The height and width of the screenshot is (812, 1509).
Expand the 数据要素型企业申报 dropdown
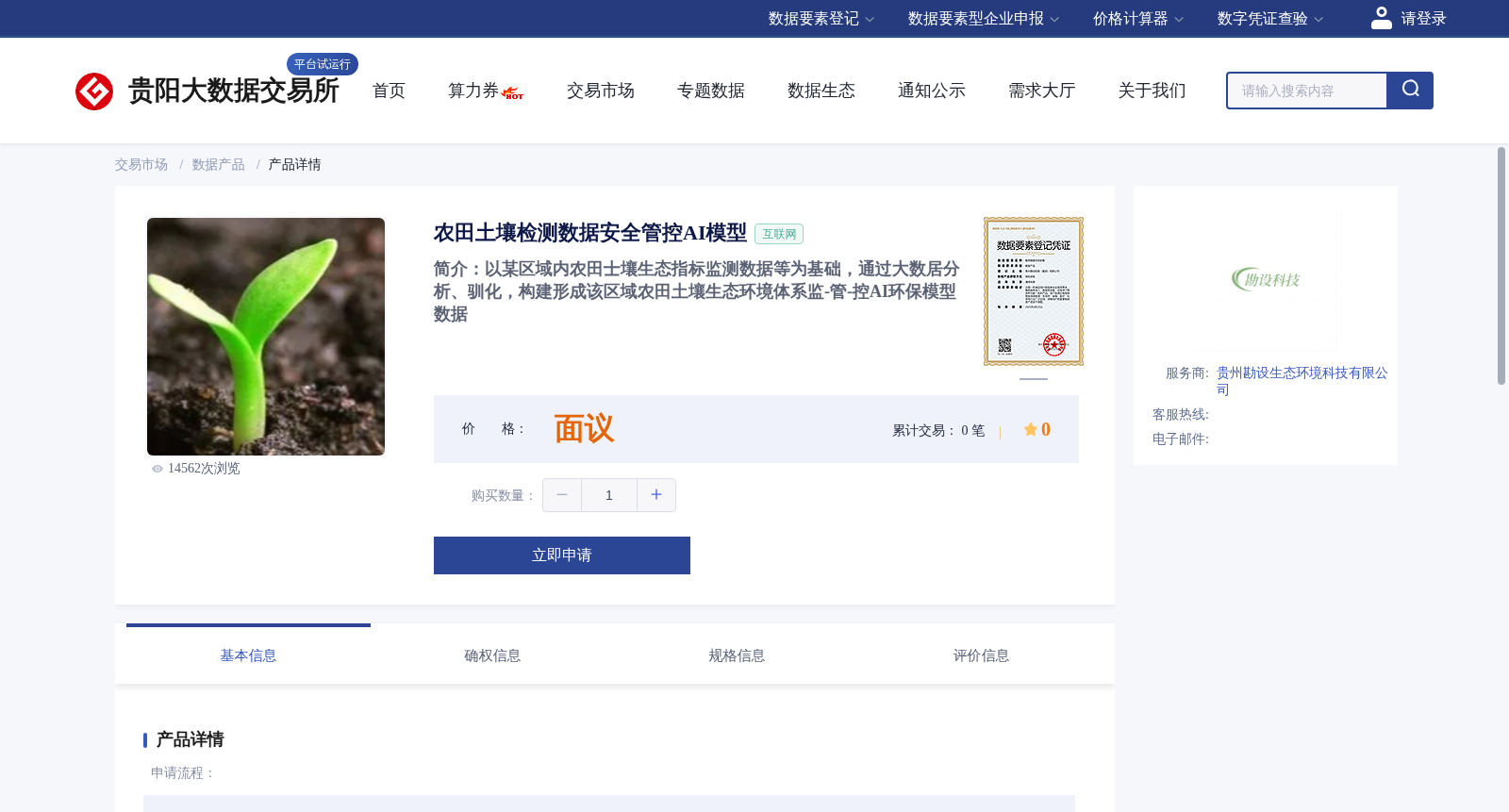pos(984,19)
